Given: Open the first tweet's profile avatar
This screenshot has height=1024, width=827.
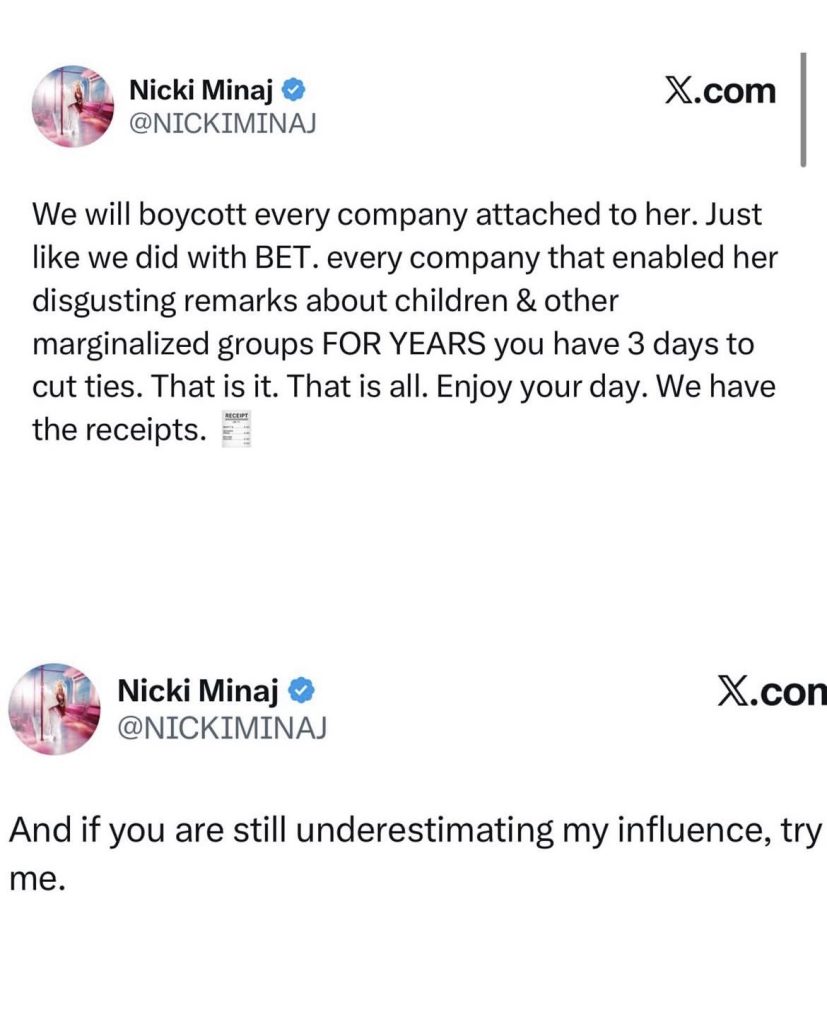Looking at the screenshot, I should pos(73,107).
